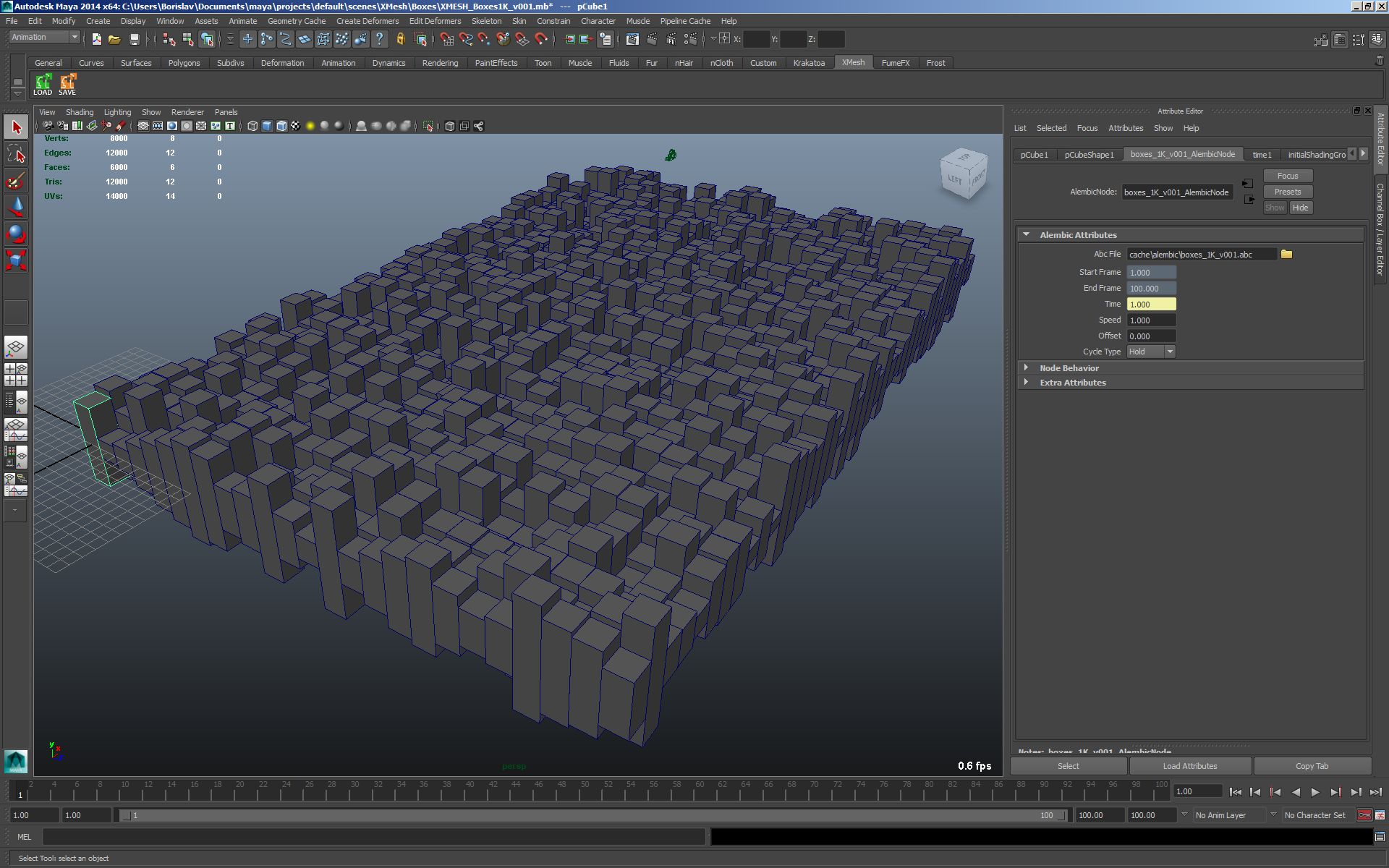Activate the Lasso select tool
1389x868 pixels.
(x=16, y=154)
